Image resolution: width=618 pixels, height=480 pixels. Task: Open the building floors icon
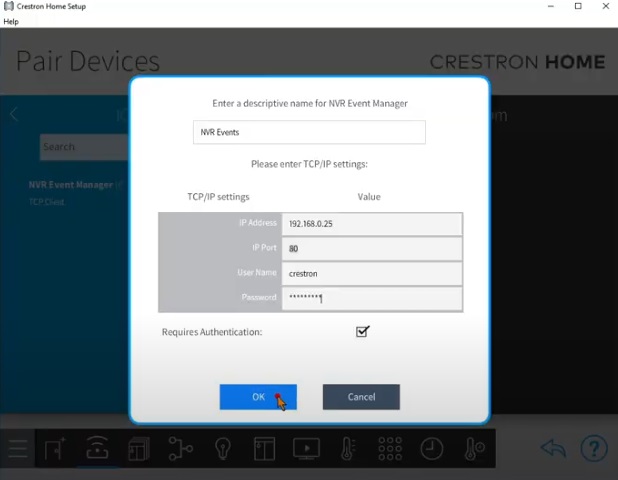click(139, 448)
